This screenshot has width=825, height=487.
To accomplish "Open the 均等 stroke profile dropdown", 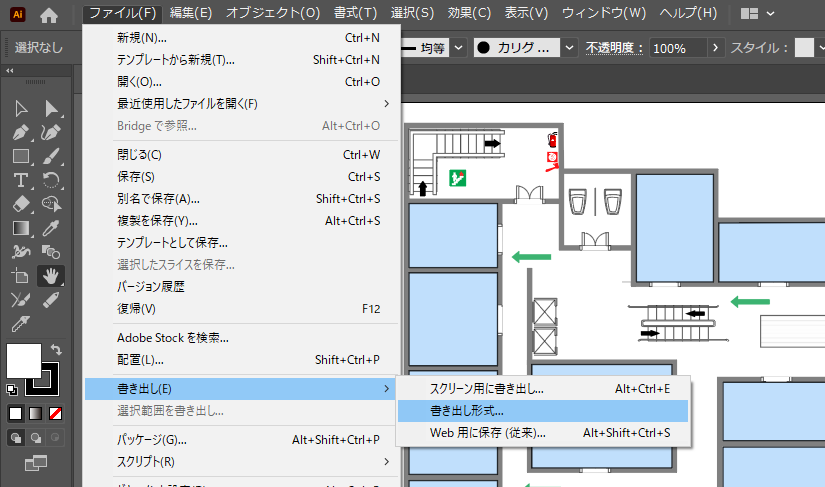I will pos(457,47).
